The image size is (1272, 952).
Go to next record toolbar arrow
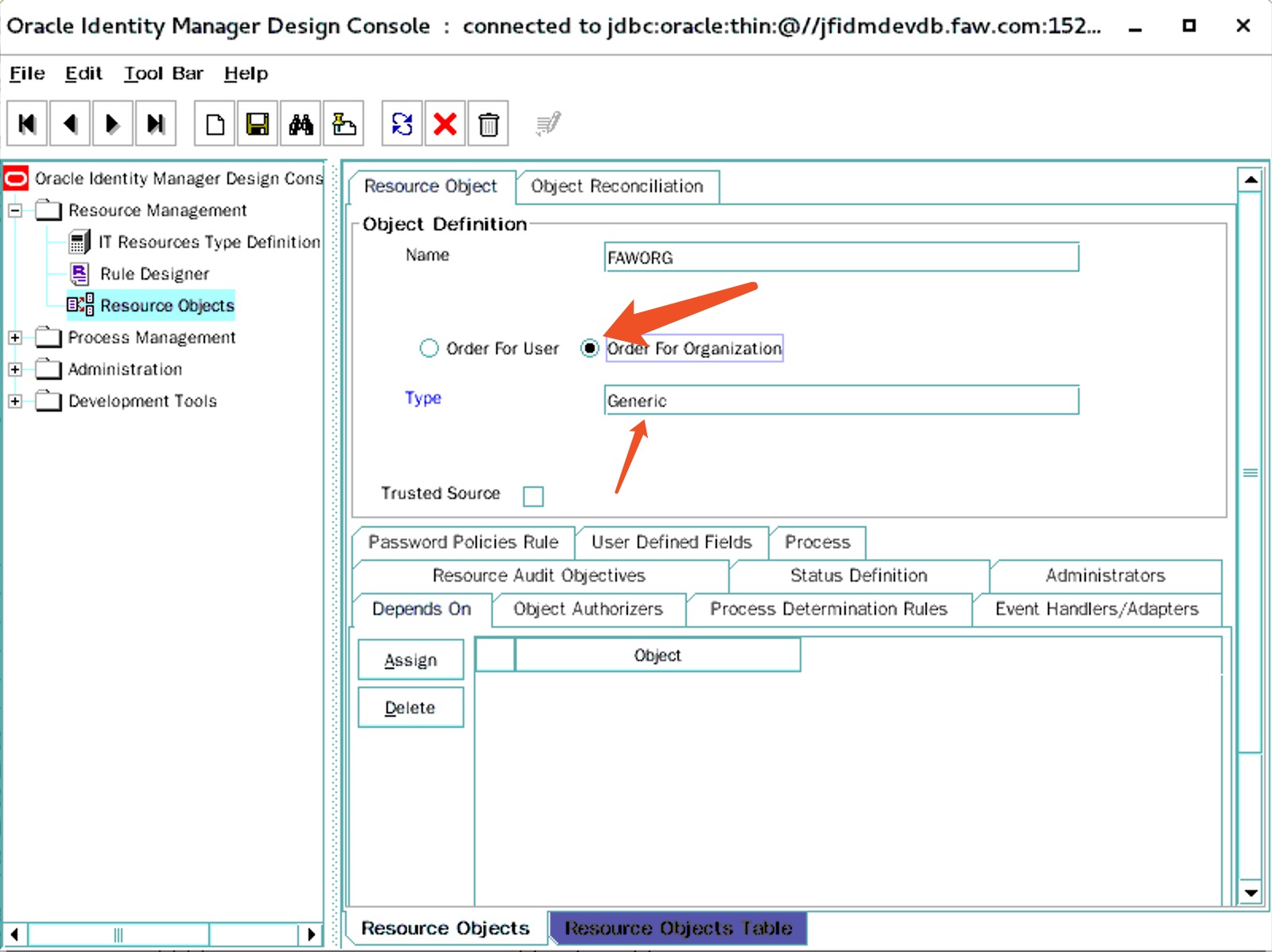113,124
